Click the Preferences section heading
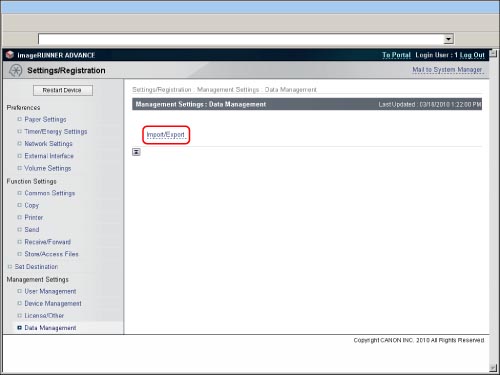The height and width of the screenshot is (375, 500). click(x=23, y=107)
